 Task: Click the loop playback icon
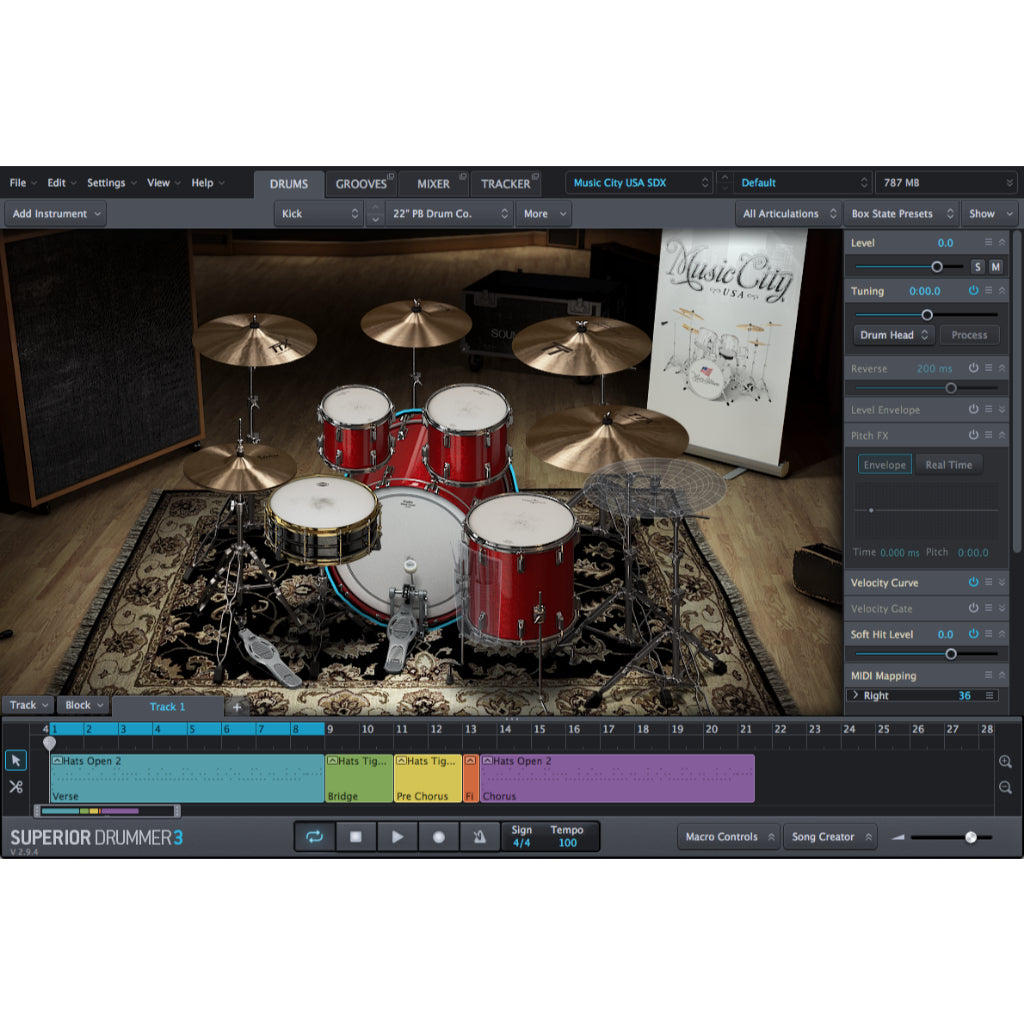click(x=314, y=836)
